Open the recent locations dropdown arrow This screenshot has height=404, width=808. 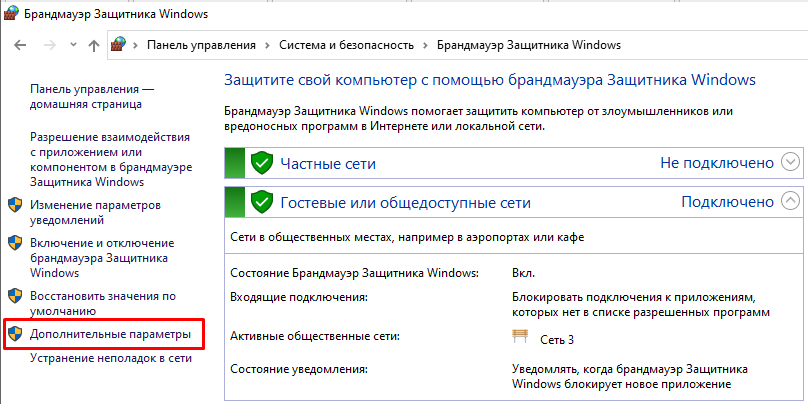(71, 46)
